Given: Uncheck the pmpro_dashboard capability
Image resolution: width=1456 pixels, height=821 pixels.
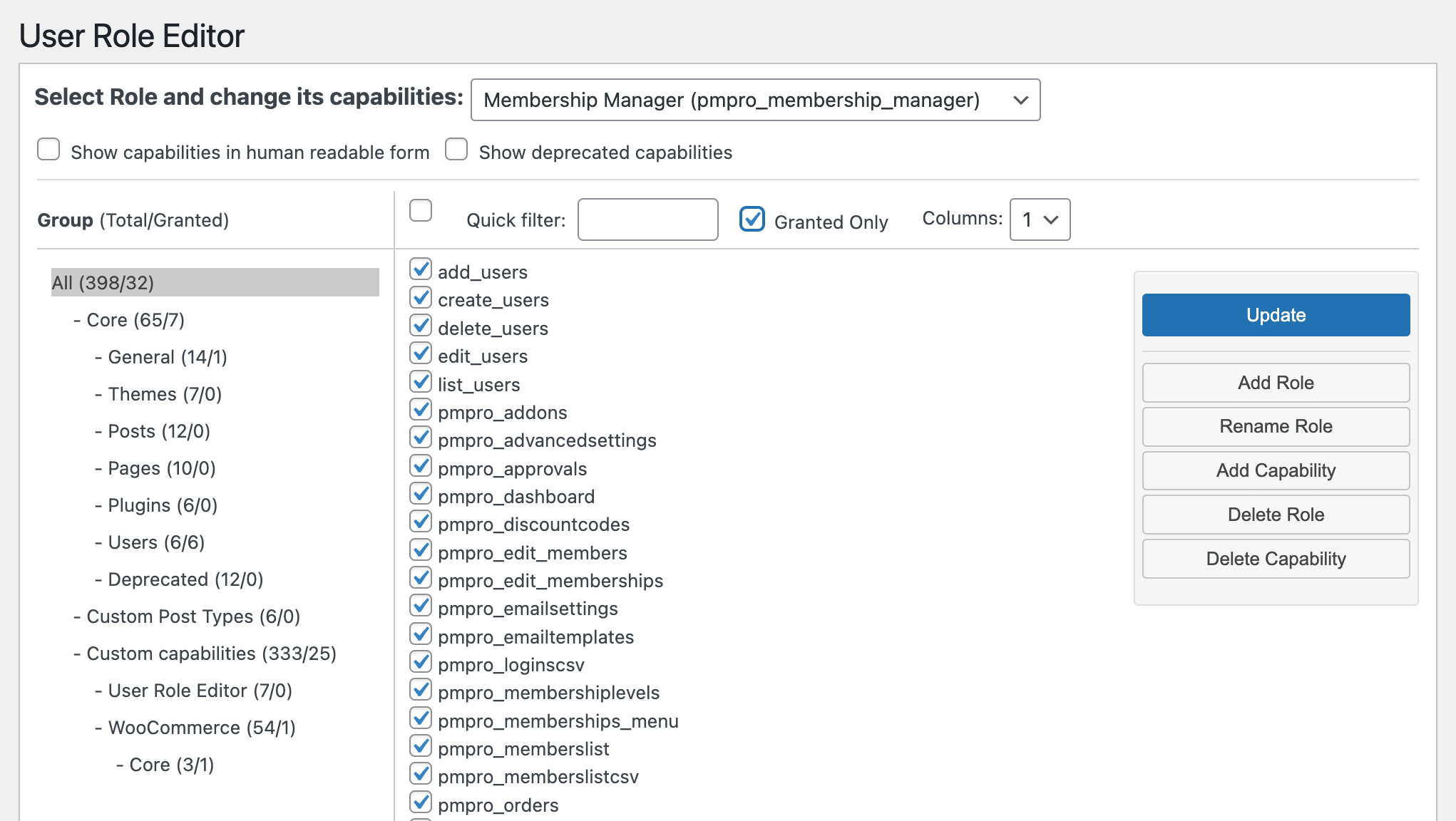Looking at the screenshot, I should click(x=421, y=493).
